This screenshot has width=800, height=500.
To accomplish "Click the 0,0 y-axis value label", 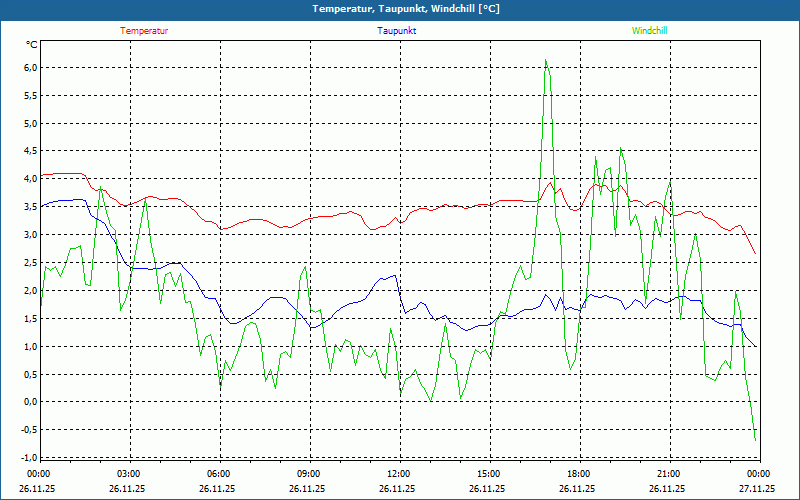I will point(30,402).
